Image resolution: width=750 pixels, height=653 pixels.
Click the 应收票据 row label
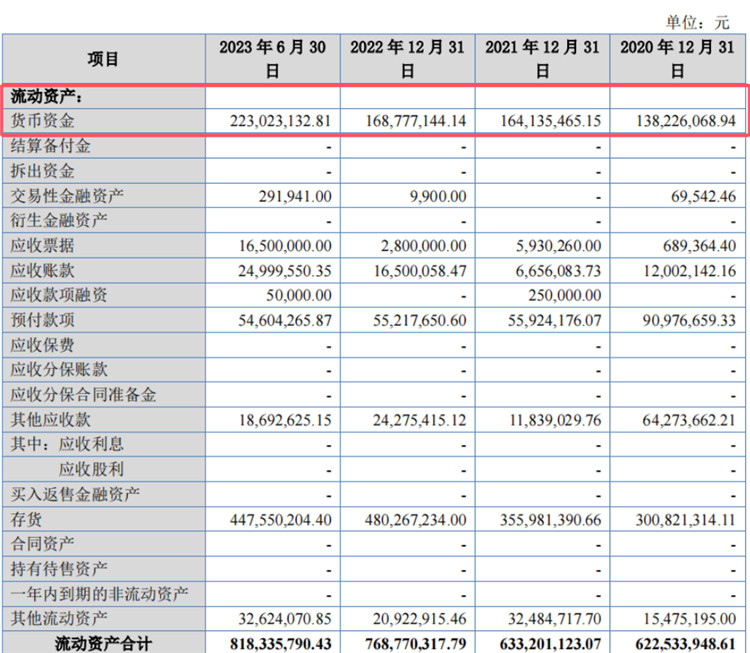(x=42, y=245)
